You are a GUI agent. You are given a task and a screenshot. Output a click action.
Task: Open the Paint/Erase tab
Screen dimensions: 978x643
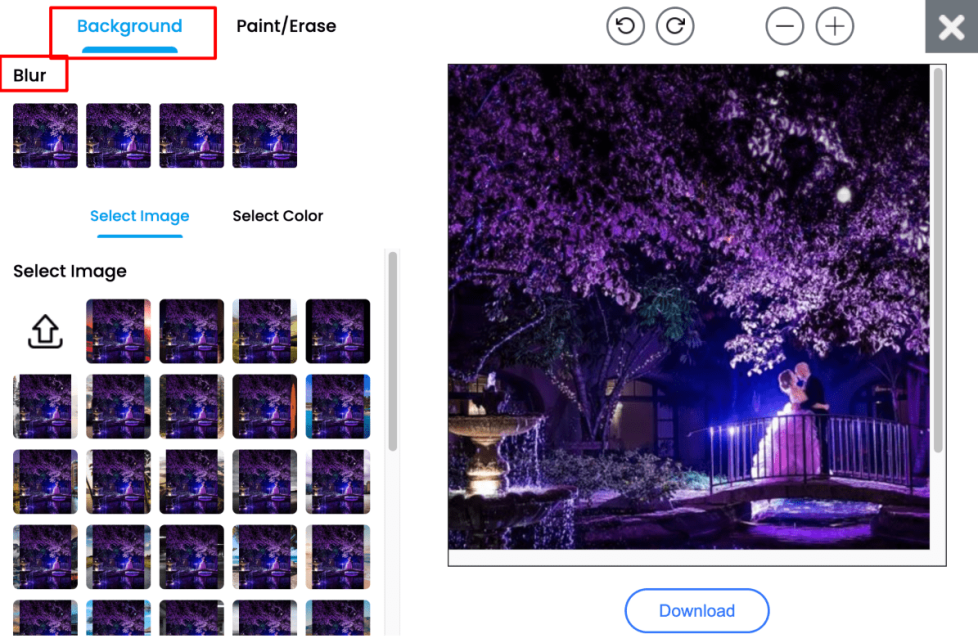tap(286, 27)
